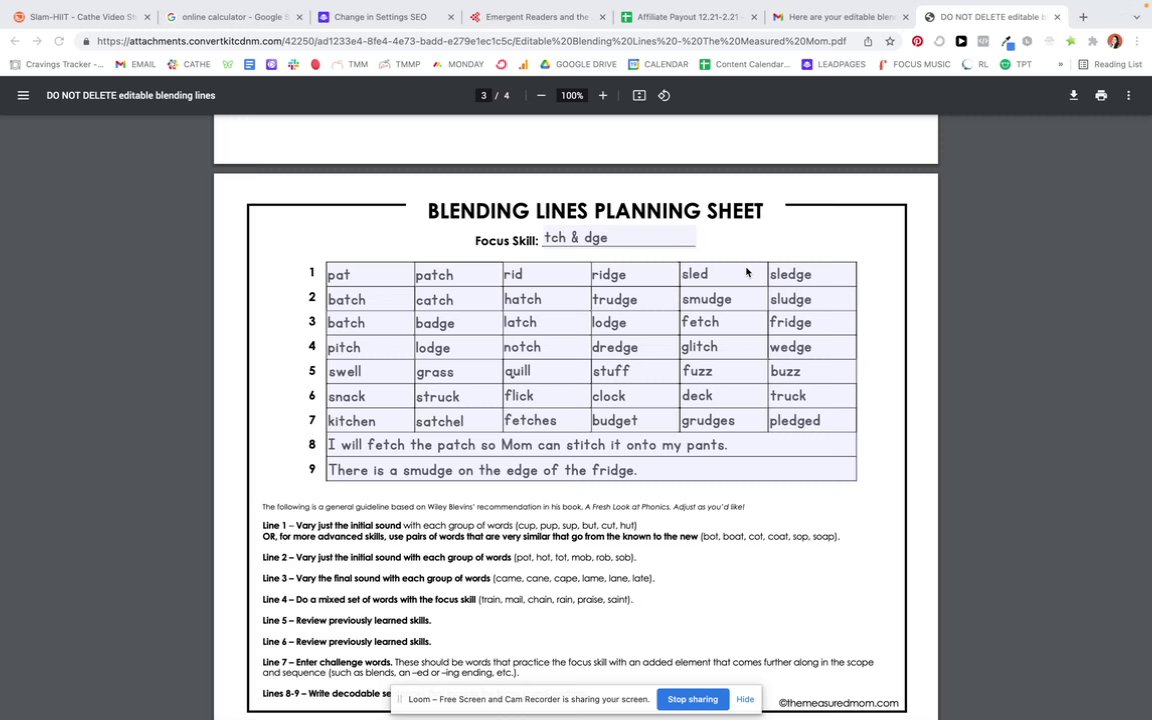The width and height of the screenshot is (1152, 720).
Task: Click the browser share icon
Action: [x=868, y=41]
